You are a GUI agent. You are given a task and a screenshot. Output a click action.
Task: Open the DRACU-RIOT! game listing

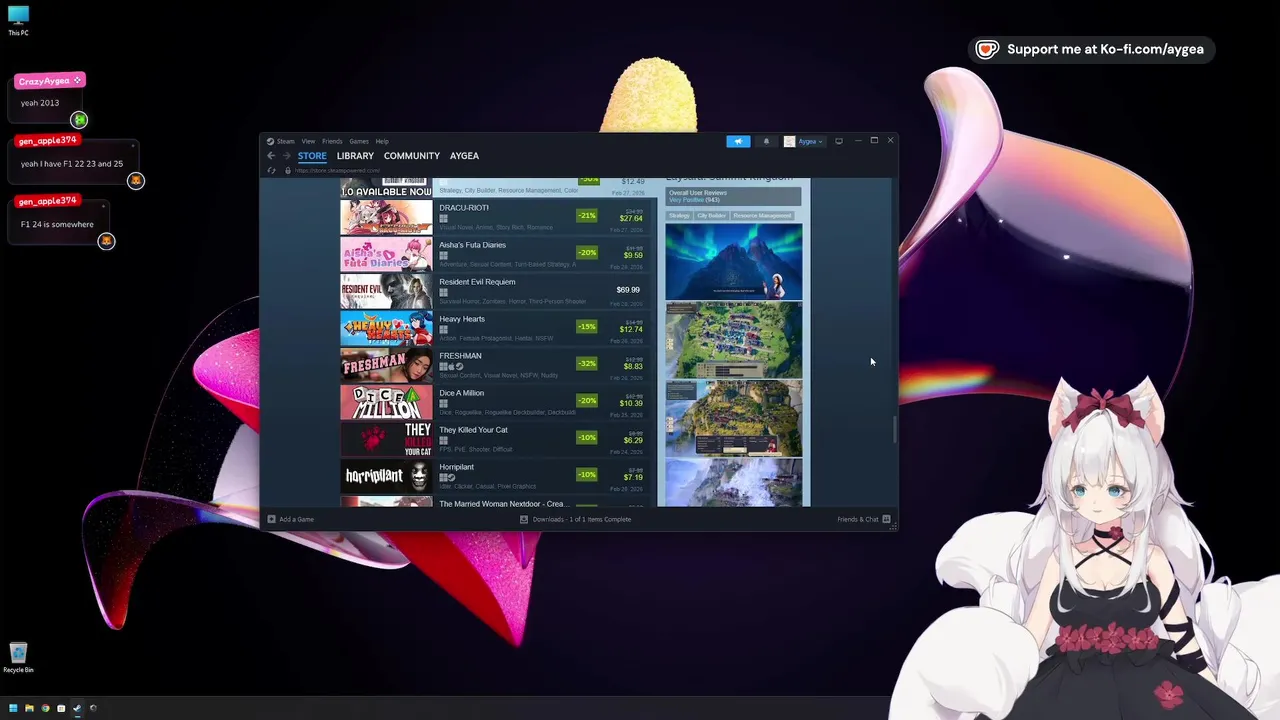point(497,215)
